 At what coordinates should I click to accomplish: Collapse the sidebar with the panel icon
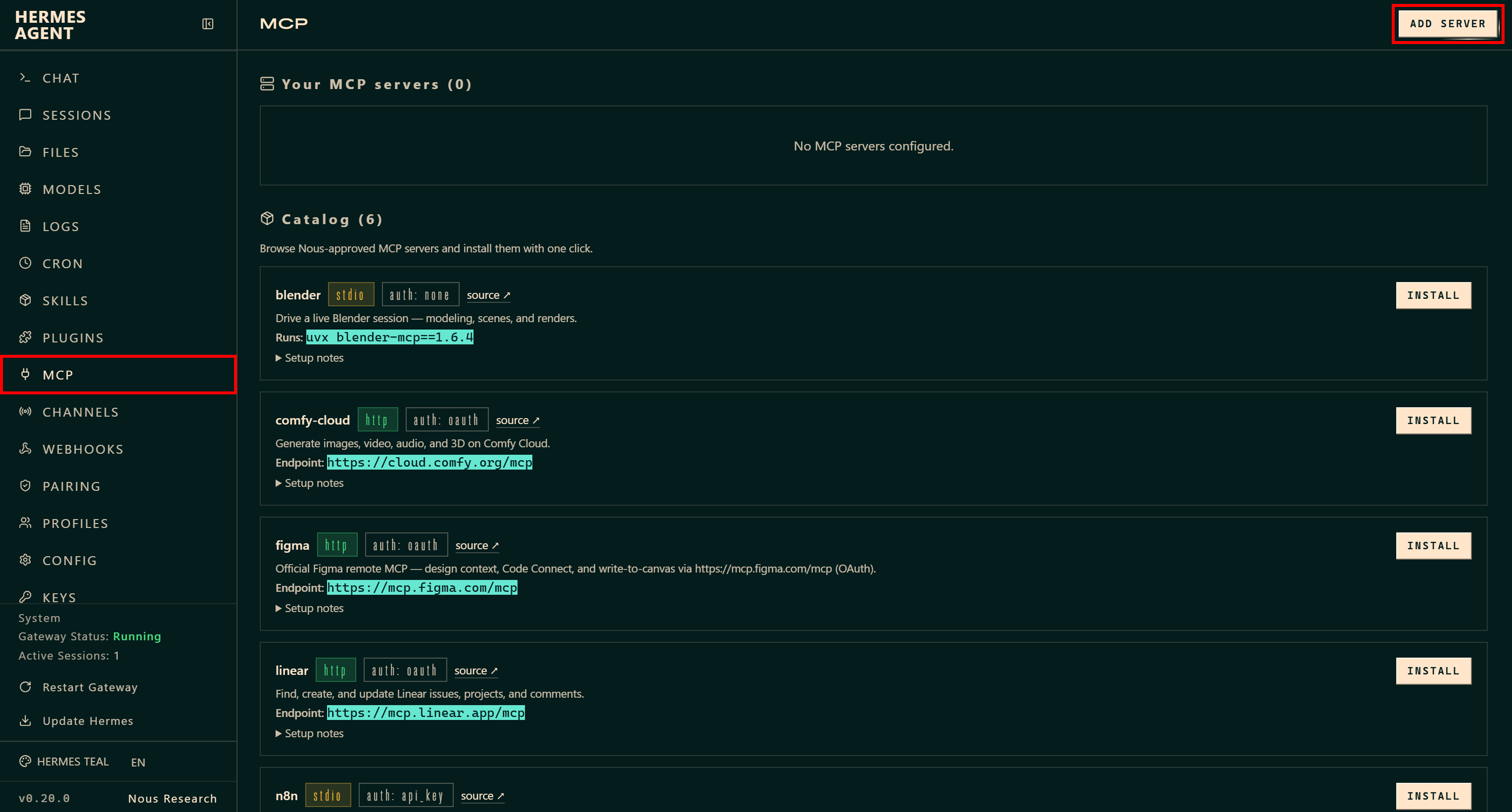pyautogui.click(x=208, y=23)
